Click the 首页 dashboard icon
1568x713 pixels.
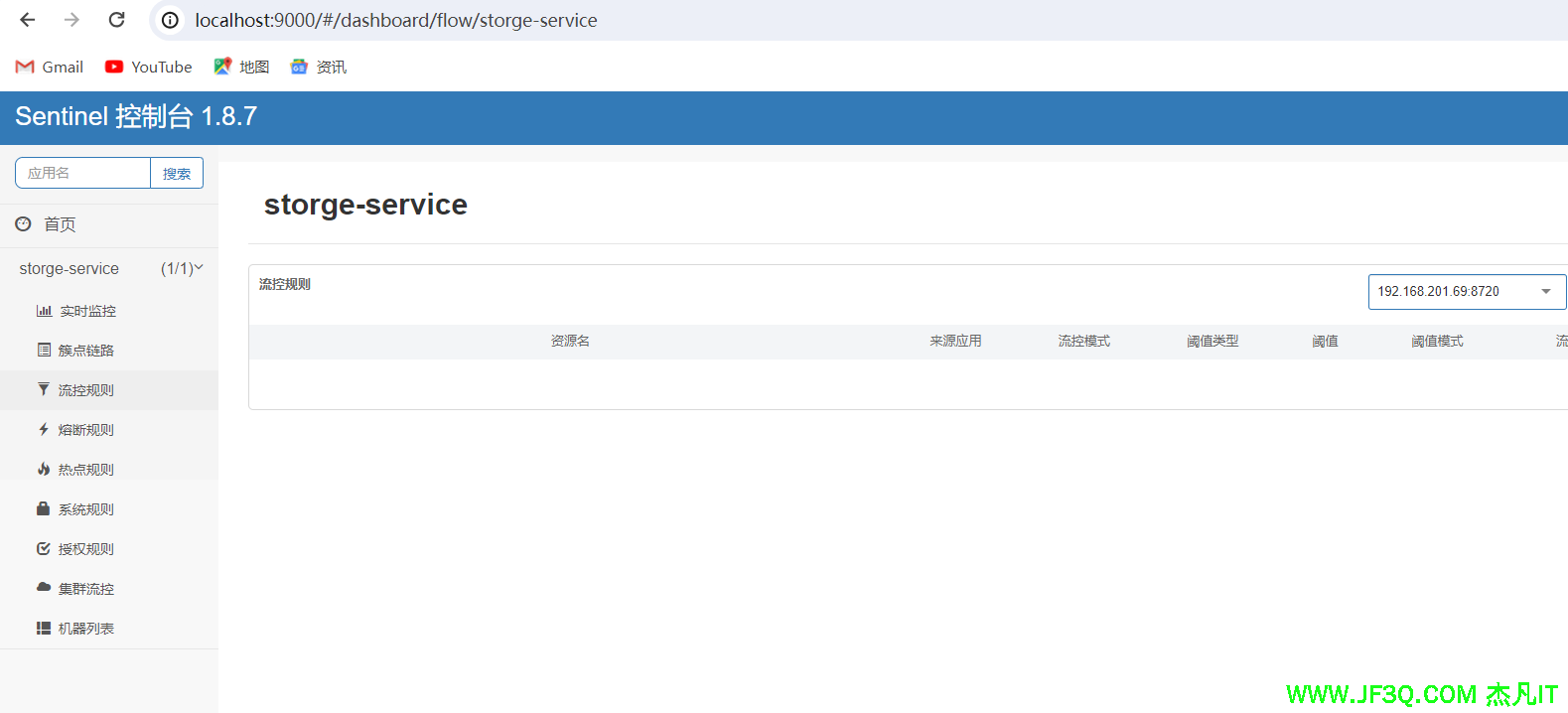24,224
